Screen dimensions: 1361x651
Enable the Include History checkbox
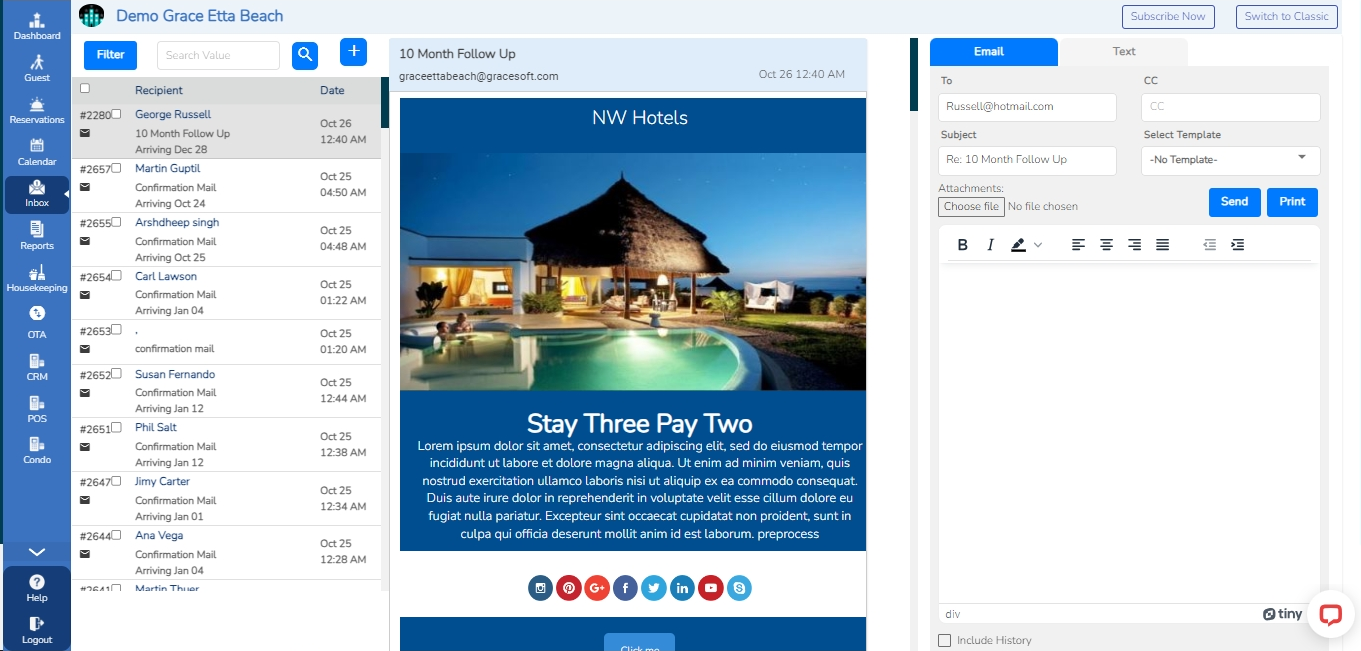point(945,640)
